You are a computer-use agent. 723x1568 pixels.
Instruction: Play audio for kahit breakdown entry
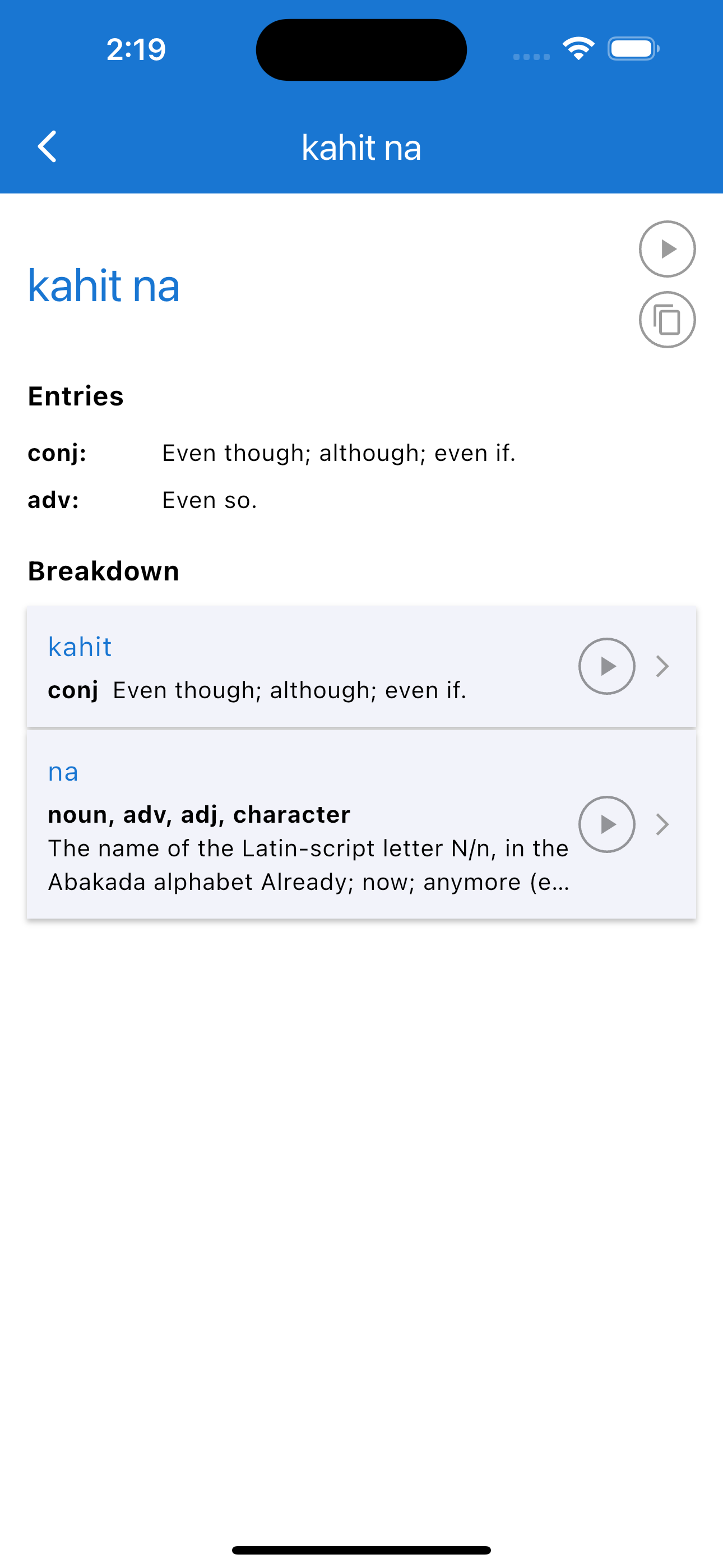pyautogui.click(x=606, y=666)
